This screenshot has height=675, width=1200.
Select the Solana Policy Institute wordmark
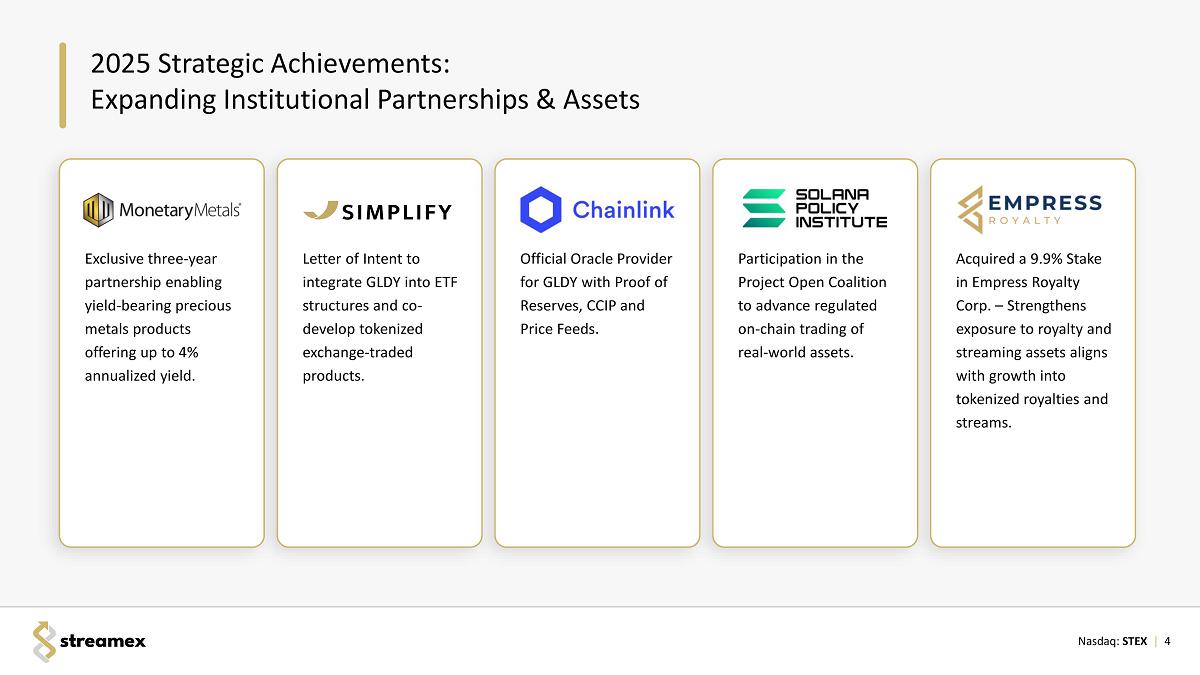click(840, 208)
